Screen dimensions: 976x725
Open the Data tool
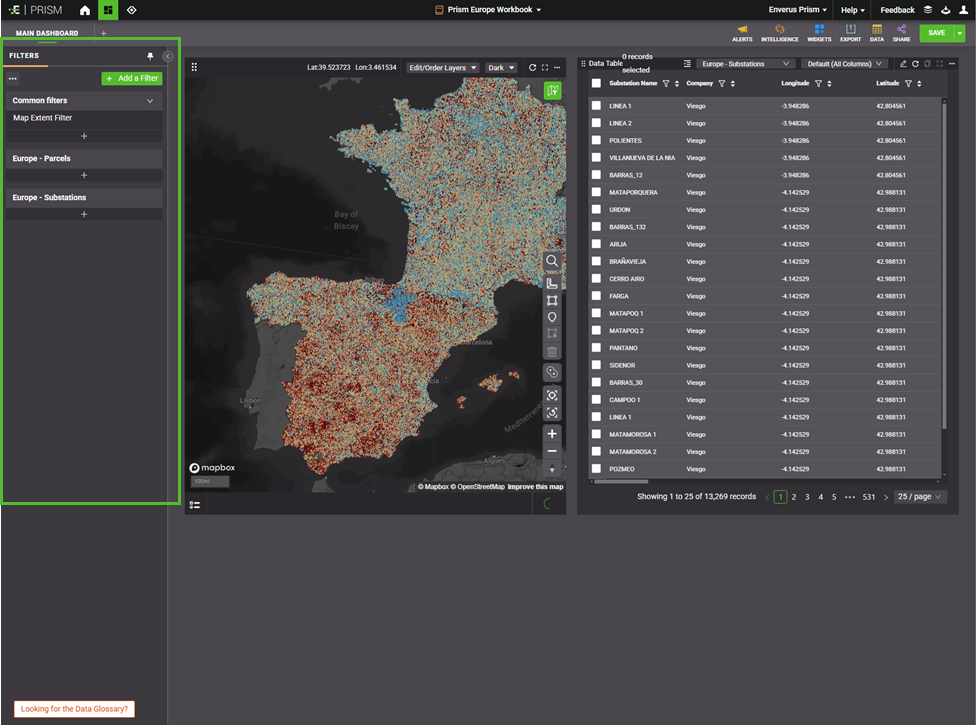[x=876, y=33]
